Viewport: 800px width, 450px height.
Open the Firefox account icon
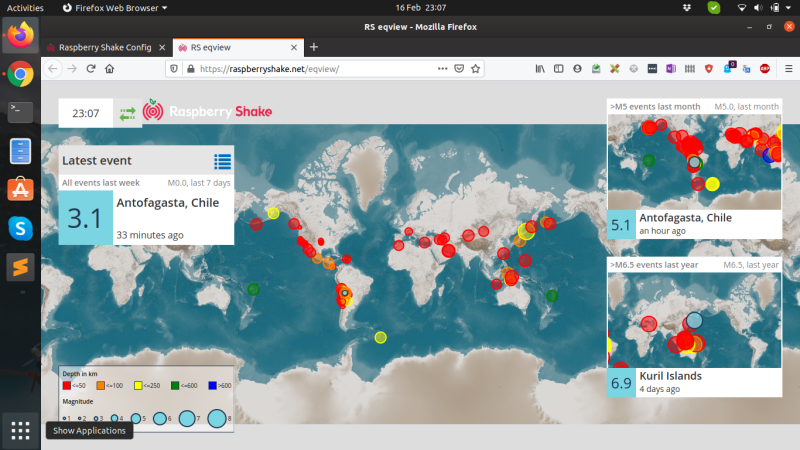[x=577, y=69]
